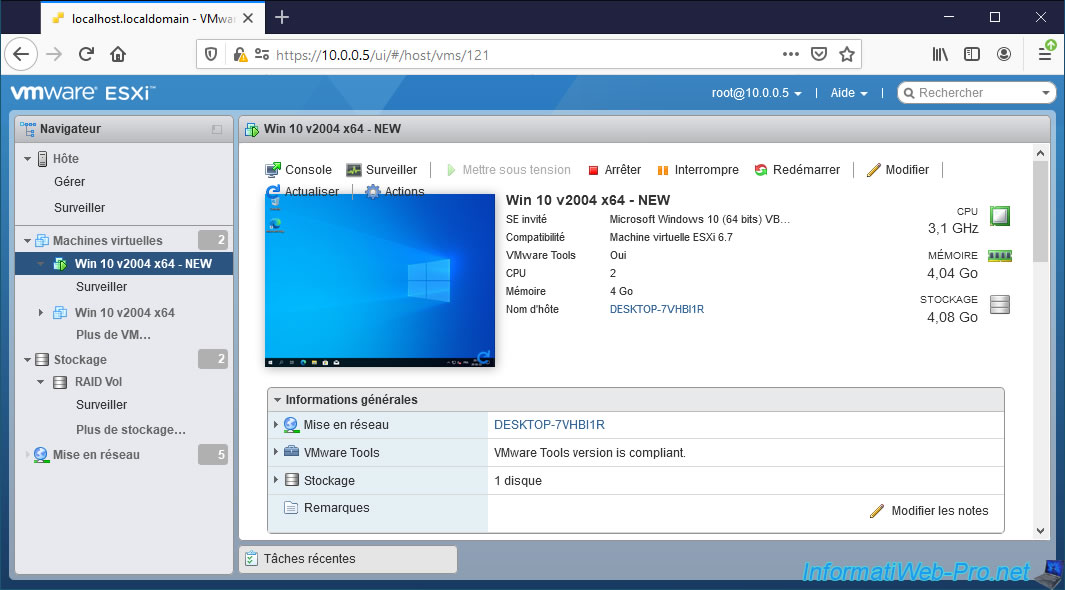Click Plus de stockage... in navigator
Image resolution: width=1065 pixels, height=590 pixels.
(x=130, y=430)
